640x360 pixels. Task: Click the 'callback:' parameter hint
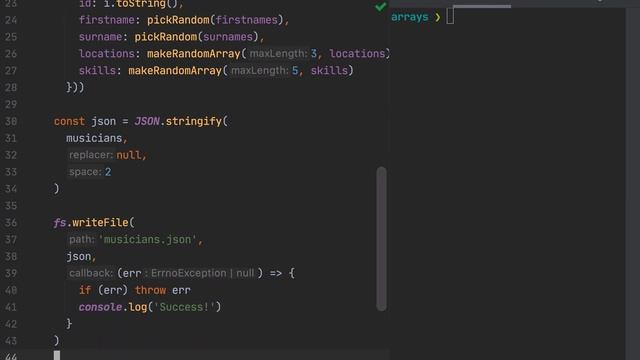click(x=90, y=273)
